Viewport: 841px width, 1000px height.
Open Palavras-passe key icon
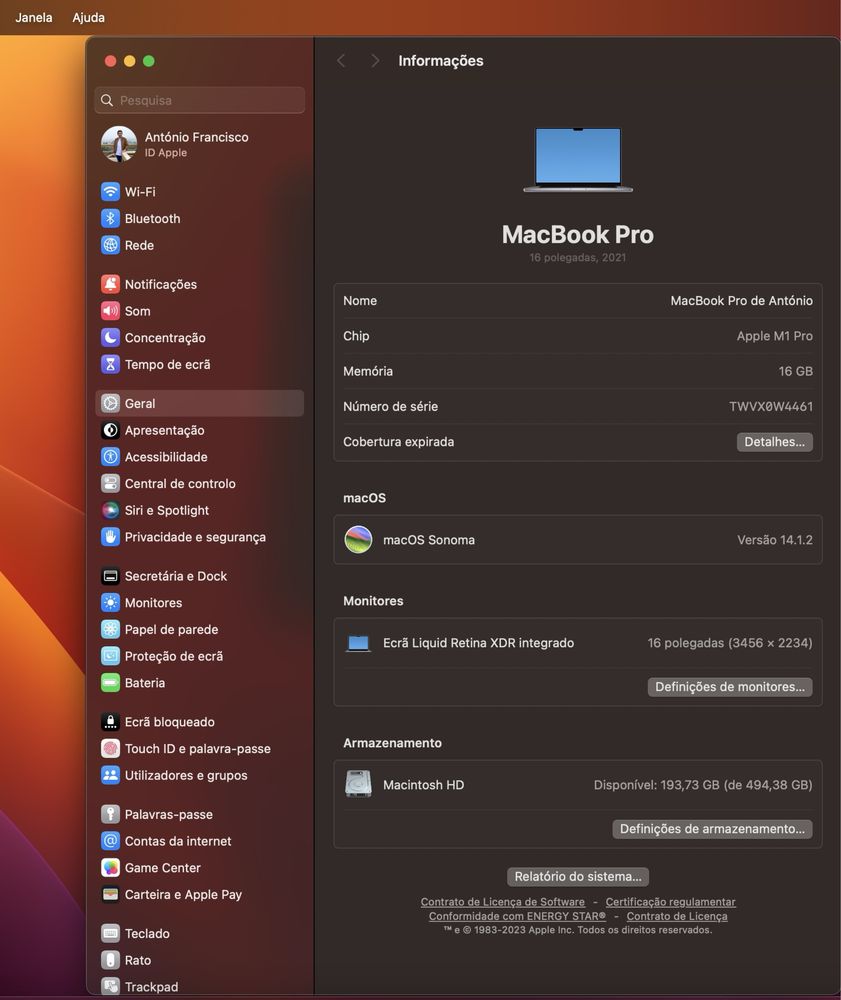coord(110,814)
